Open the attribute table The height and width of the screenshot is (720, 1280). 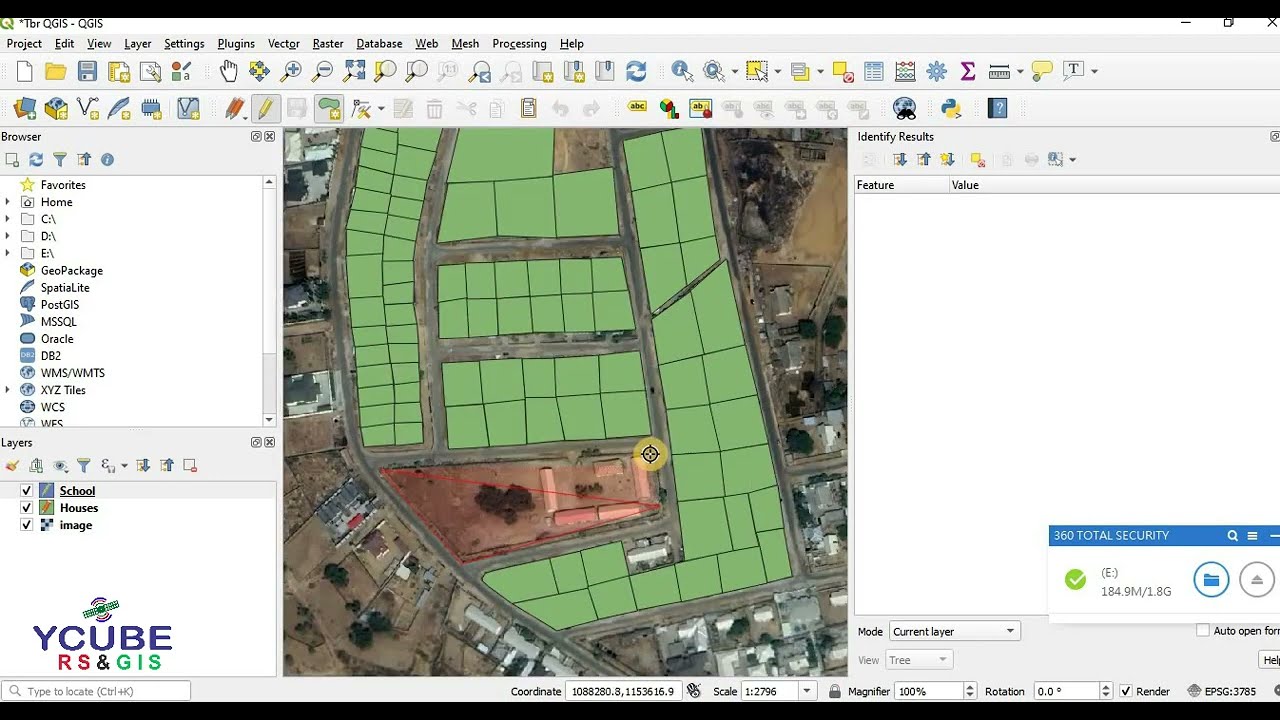[874, 71]
